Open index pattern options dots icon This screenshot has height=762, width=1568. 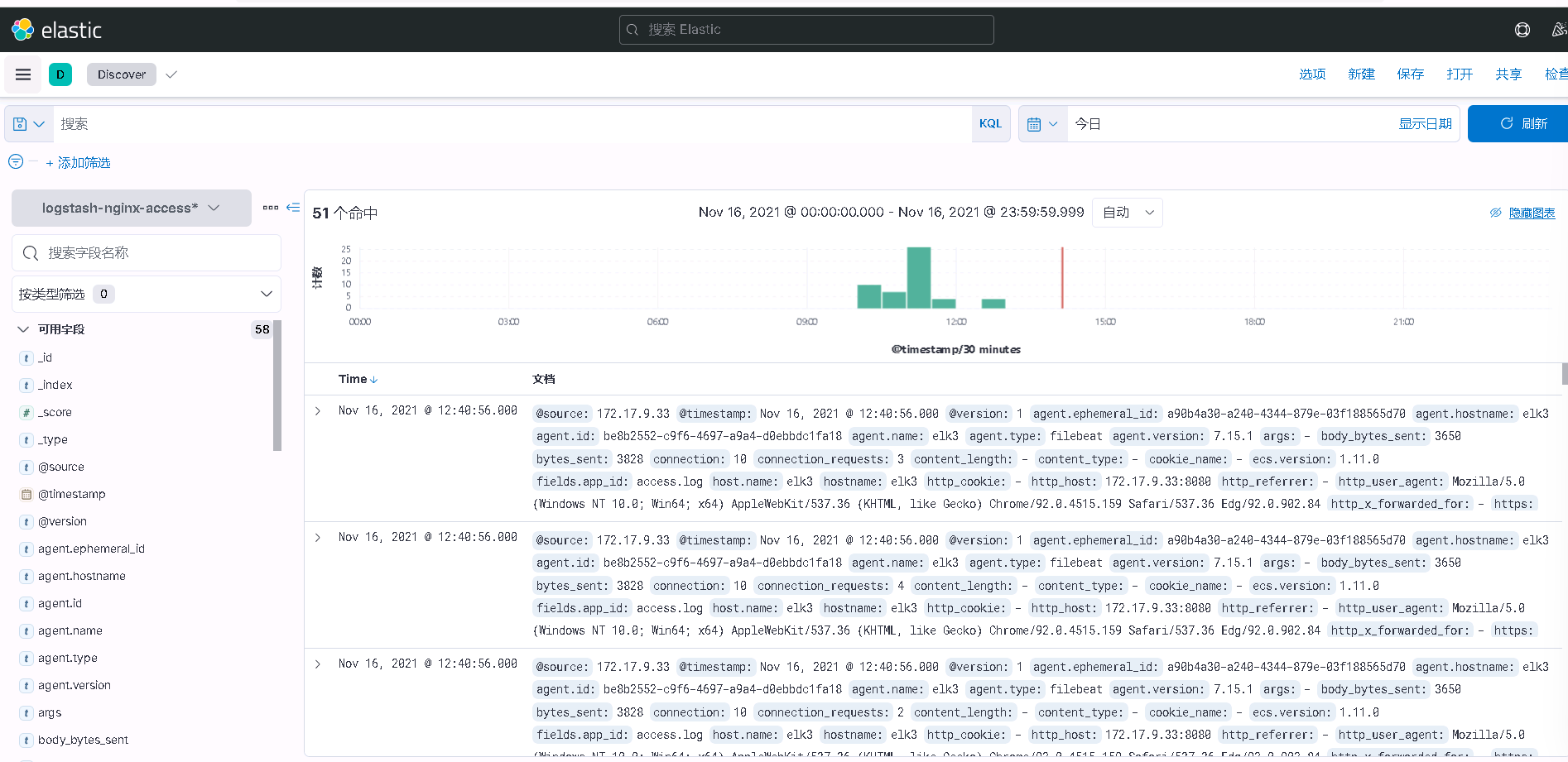click(x=271, y=208)
